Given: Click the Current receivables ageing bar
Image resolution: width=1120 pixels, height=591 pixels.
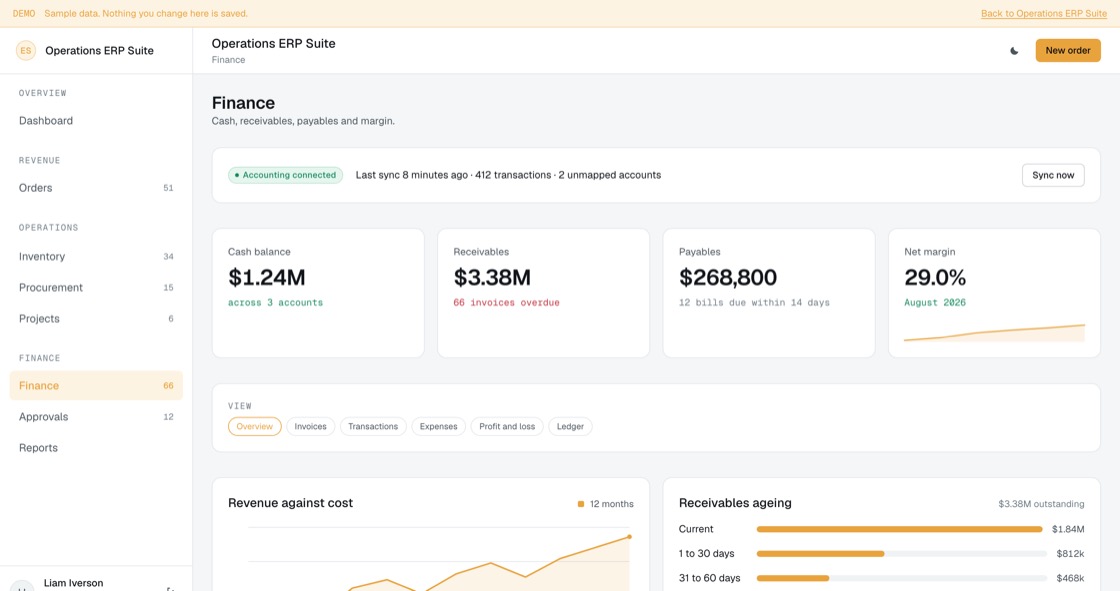Looking at the screenshot, I should pos(900,530).
